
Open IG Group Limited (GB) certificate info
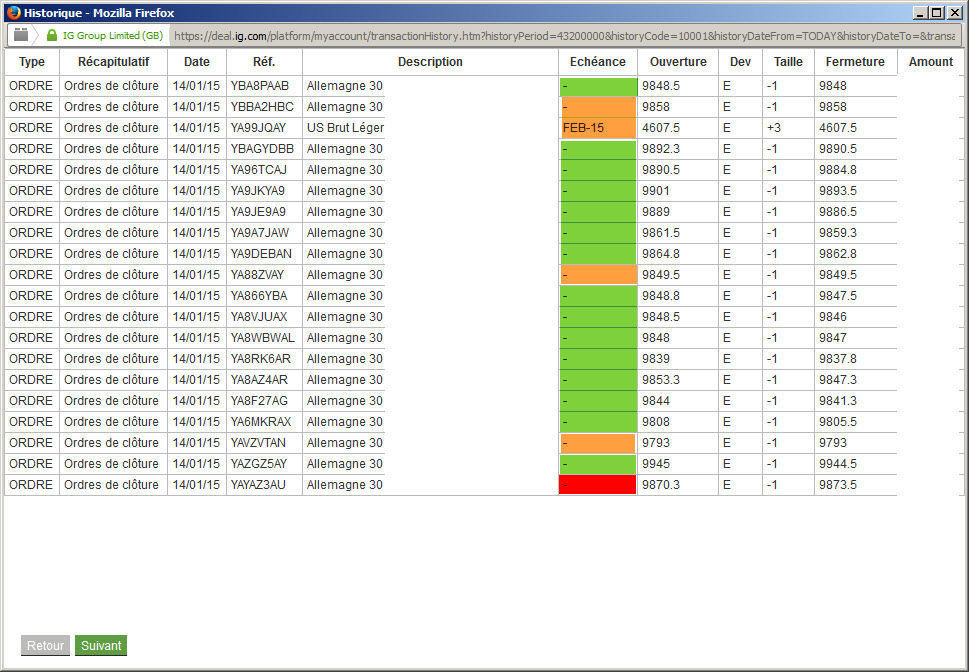(x=112, y=36)
